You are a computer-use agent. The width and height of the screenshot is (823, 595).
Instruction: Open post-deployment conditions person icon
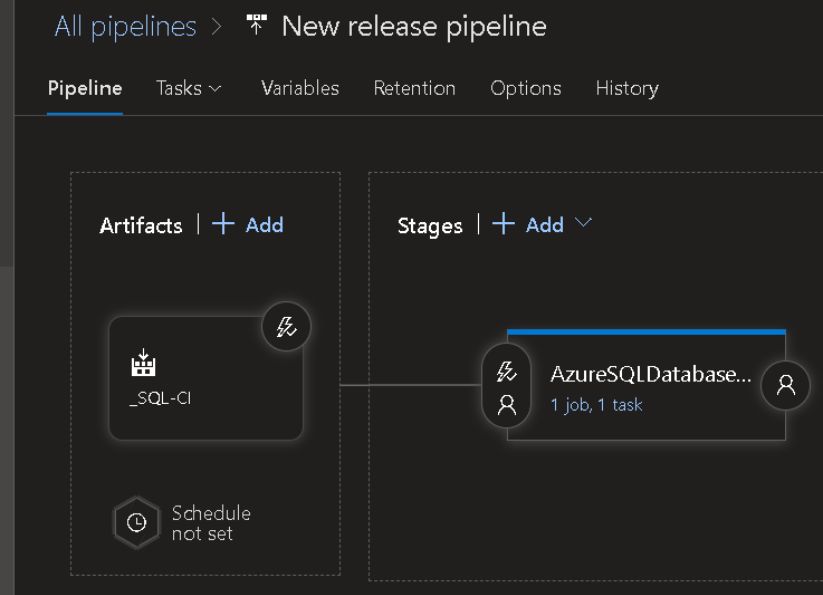(786, 386)
